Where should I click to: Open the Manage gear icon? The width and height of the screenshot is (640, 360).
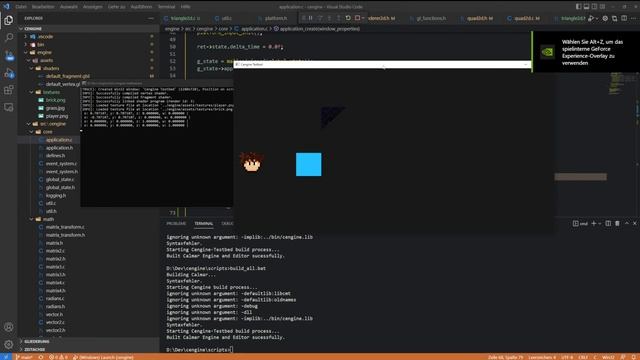point(9,344)
